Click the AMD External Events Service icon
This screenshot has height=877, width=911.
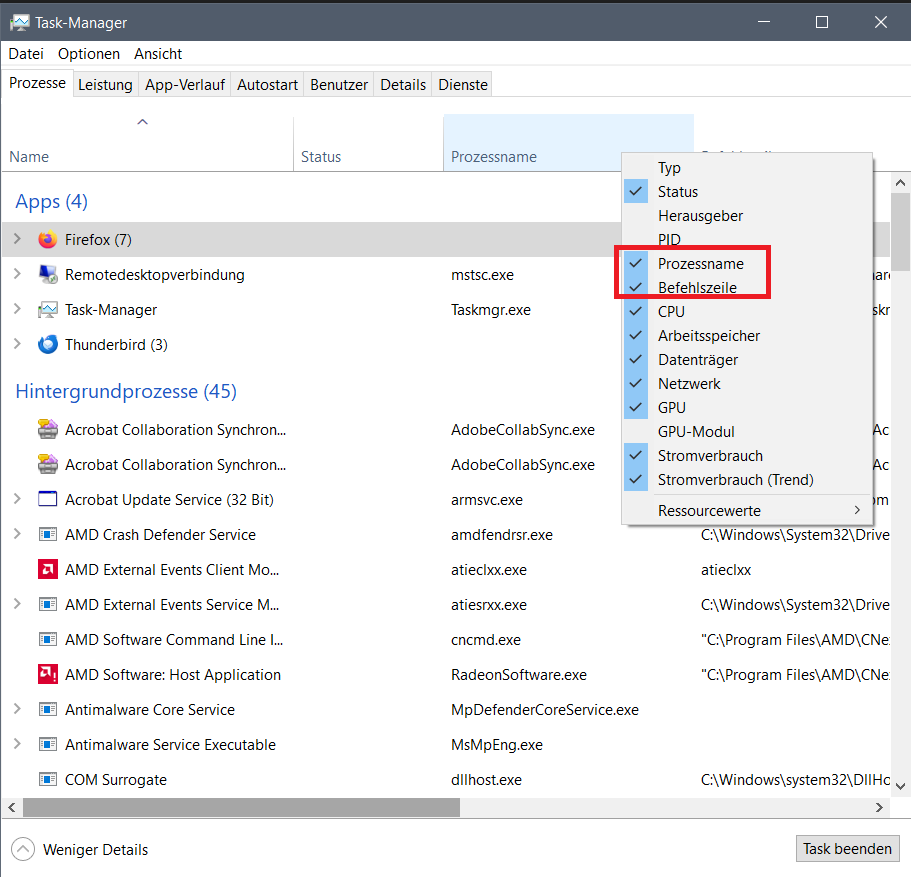[48, 604]
